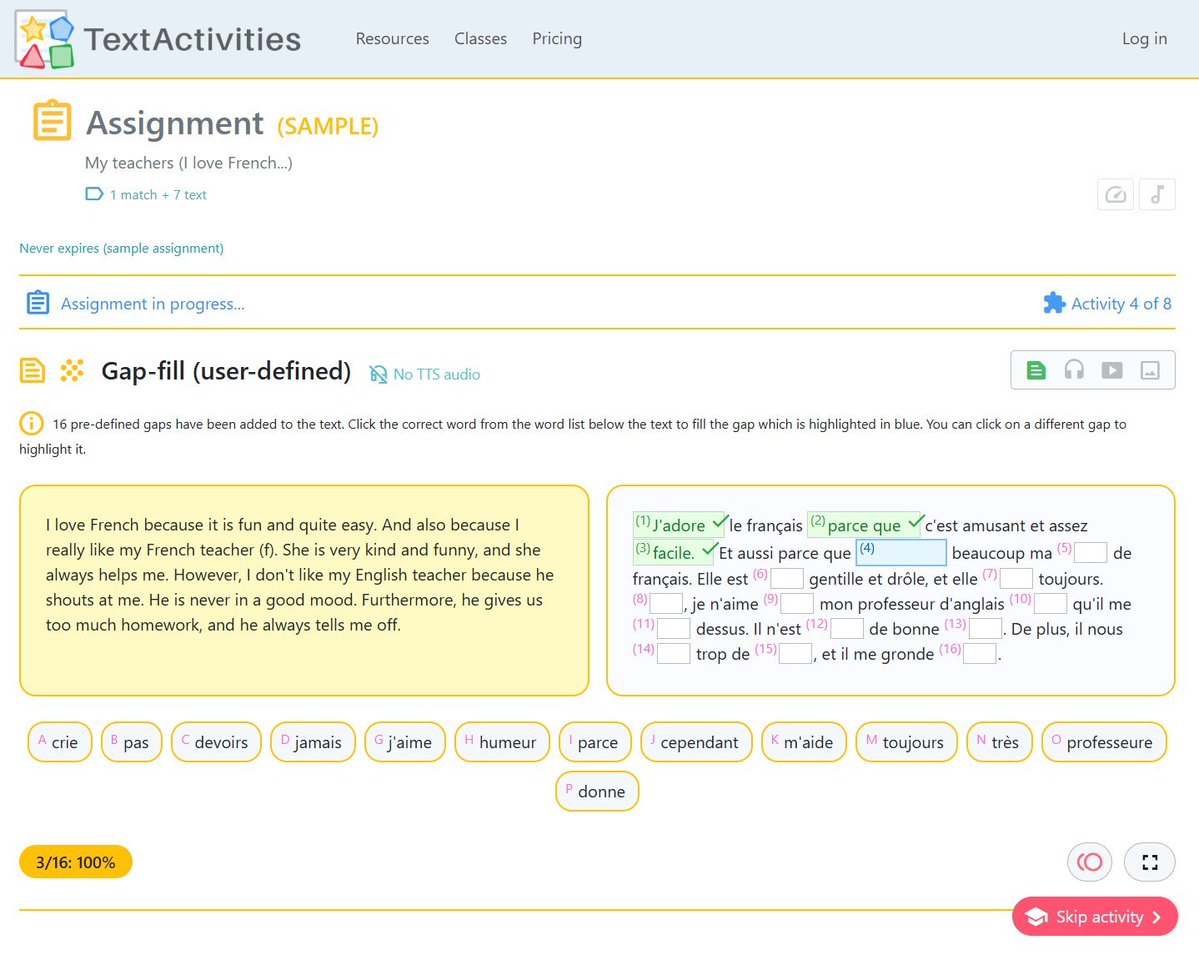Screen dimensions: 1199x955
Task: Open the Classes menu
Action: [x=480, y=38]
